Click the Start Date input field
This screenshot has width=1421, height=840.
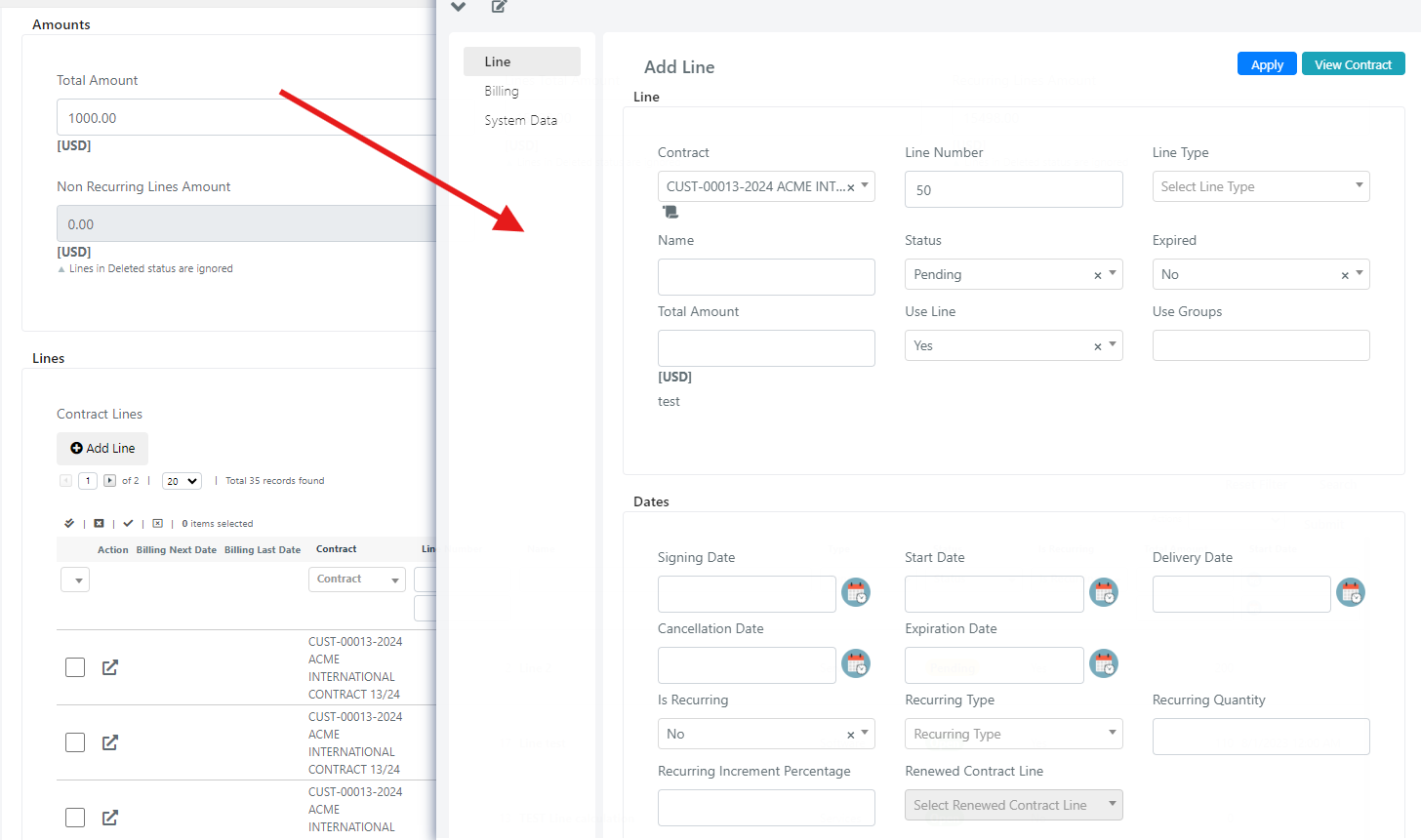pyautogui.click(x=994, y=594)
